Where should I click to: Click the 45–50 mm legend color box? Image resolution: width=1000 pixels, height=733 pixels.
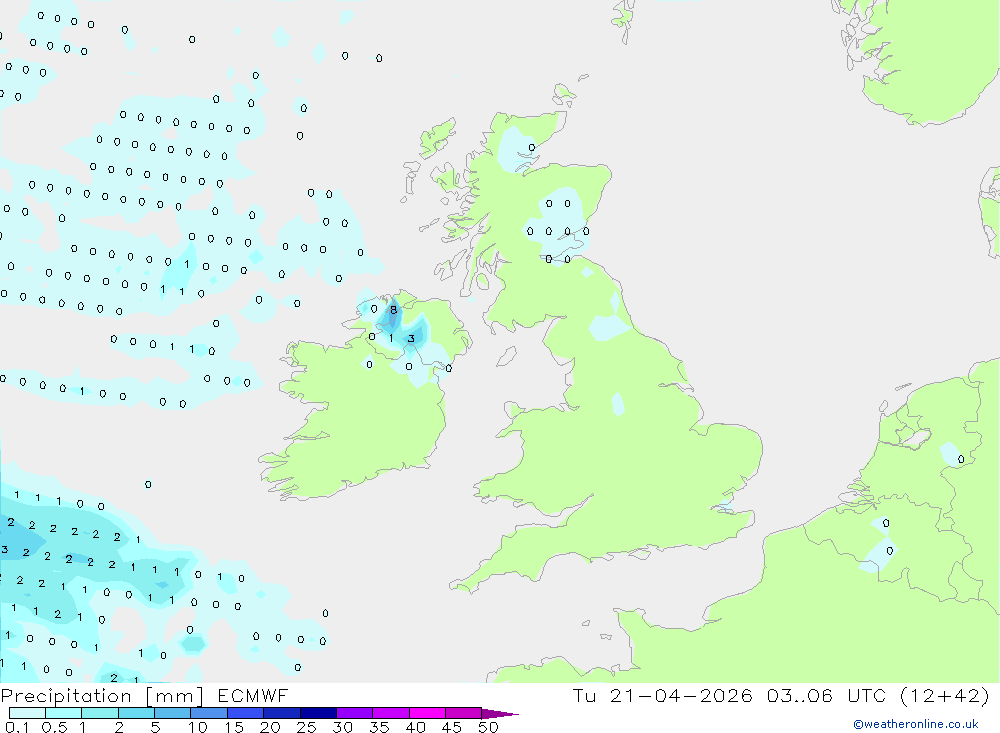tap(464, 713)
